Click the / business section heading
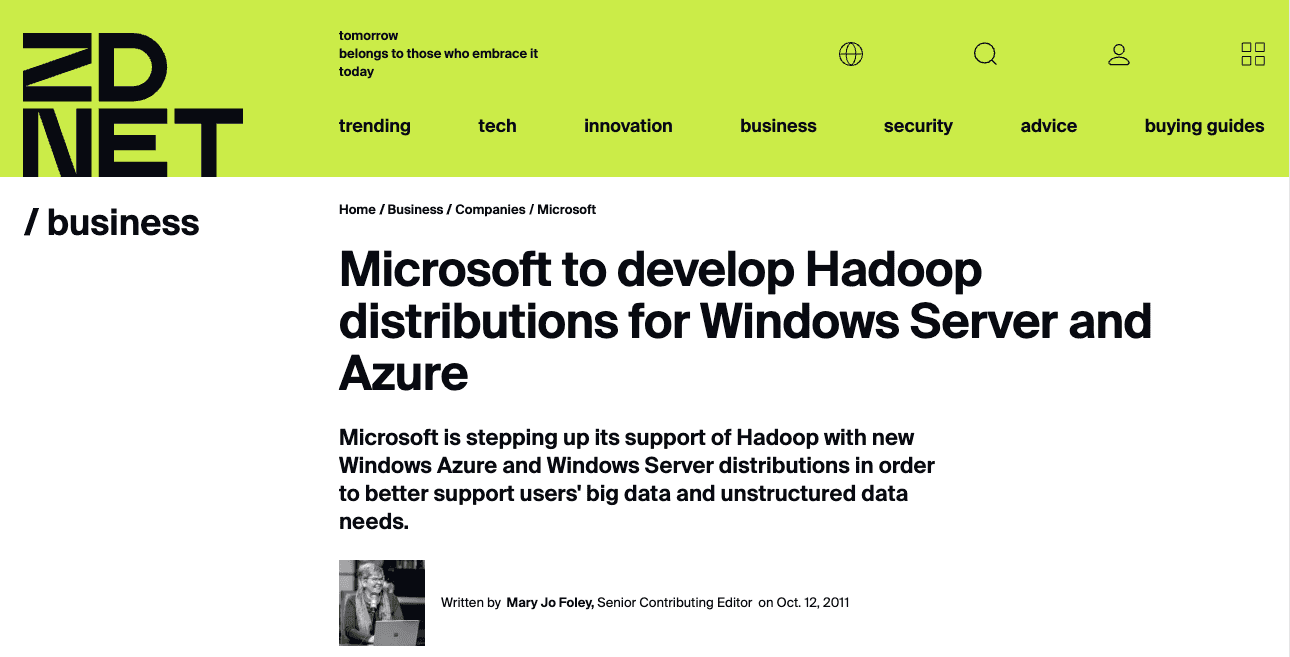The width and height of the screenshot is (1290, 657). [x=112, y=223]
